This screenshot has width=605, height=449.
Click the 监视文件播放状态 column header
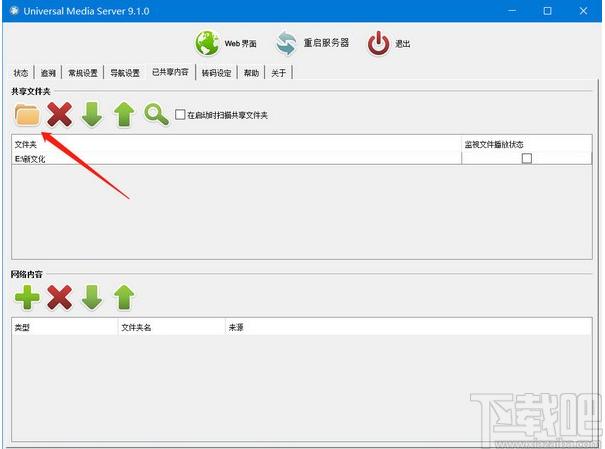coord(527,144)
